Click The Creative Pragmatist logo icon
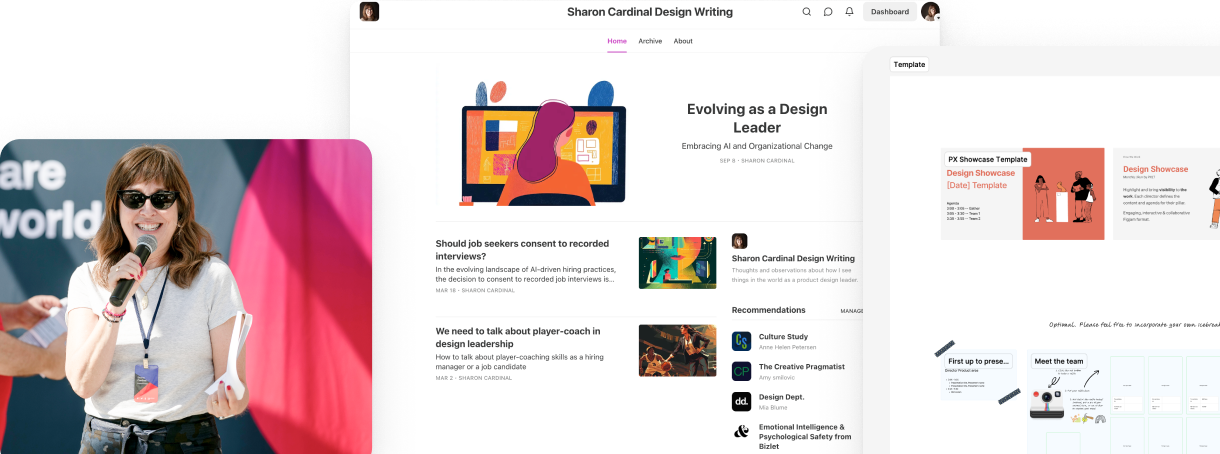The height and width of the screenshot is (454, 1220). pos(741,371)
